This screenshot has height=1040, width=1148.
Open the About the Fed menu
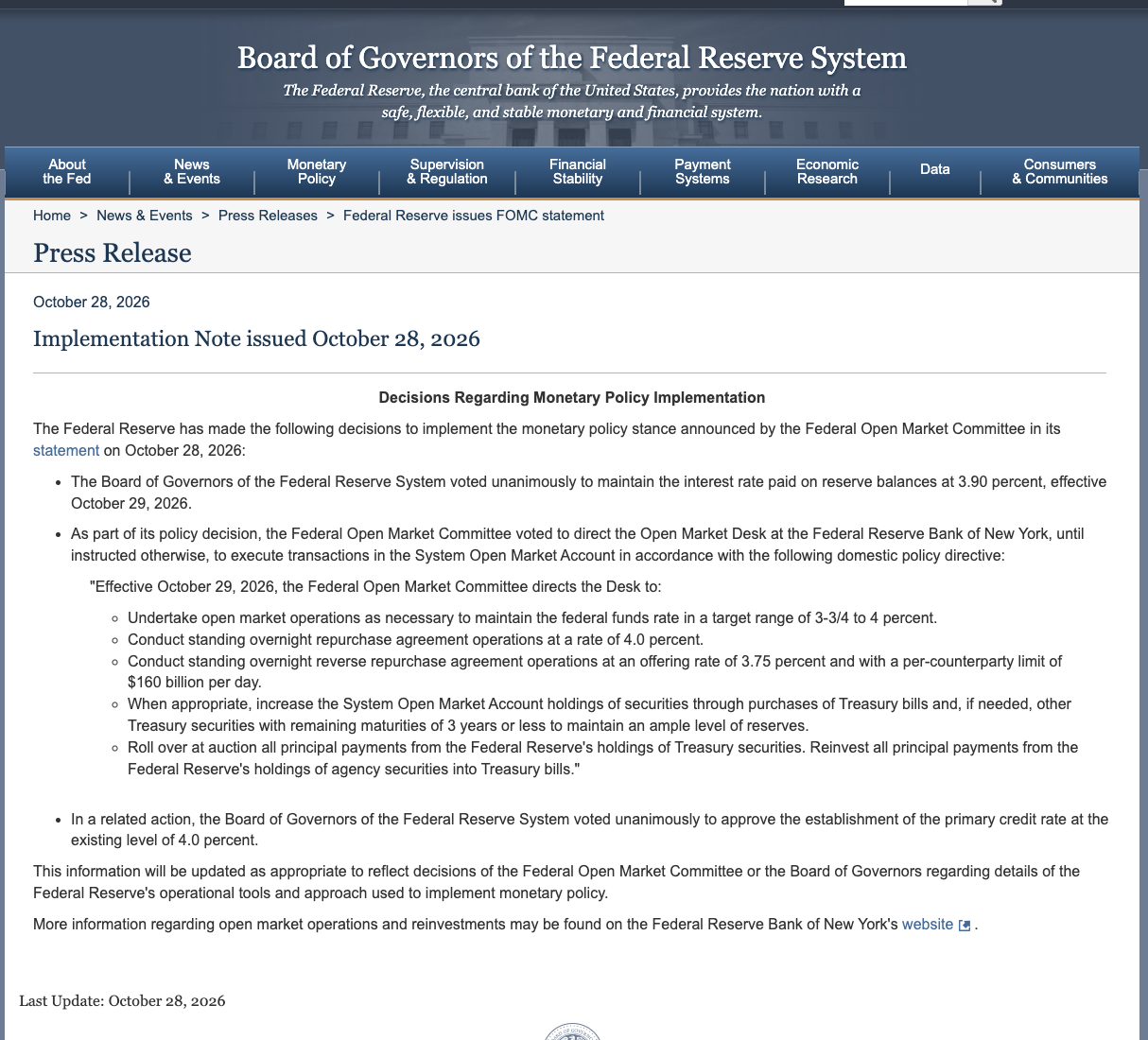tap(67, 171)
